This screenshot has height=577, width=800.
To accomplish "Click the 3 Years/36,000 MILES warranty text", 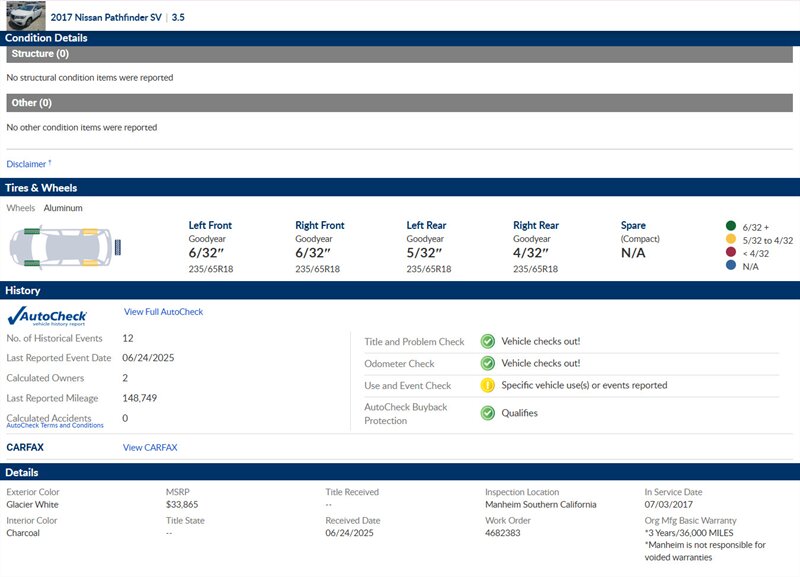I will 689,533.
